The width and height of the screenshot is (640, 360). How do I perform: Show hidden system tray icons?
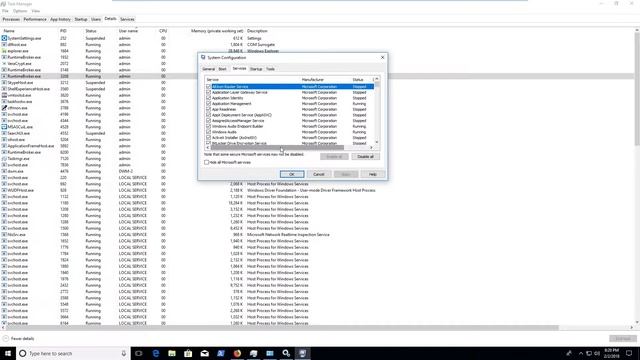click(x=581, y=353)
